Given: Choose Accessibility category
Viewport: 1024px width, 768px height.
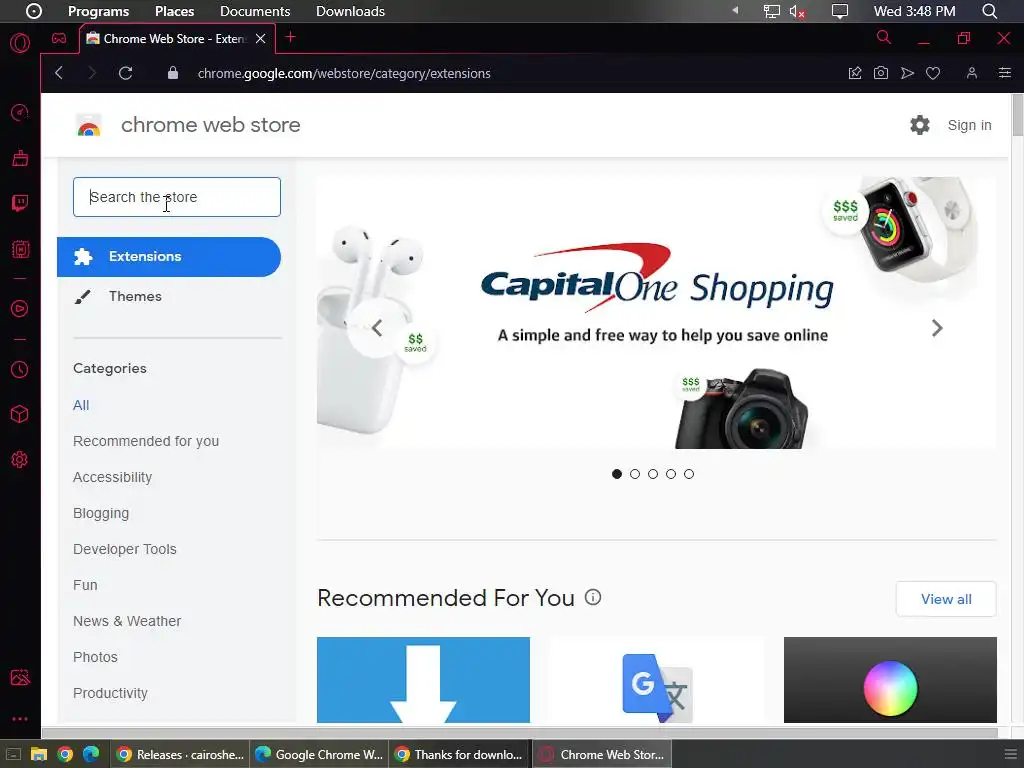Looking at the screenshot, I should click(112, 477).
